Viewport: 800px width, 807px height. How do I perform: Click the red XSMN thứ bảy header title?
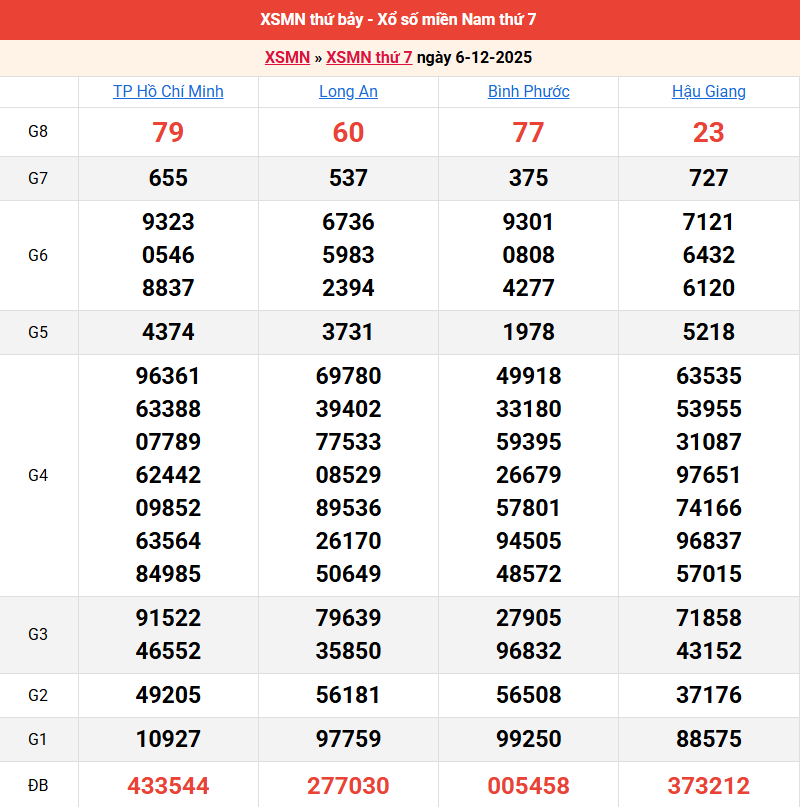pos(400,20)
